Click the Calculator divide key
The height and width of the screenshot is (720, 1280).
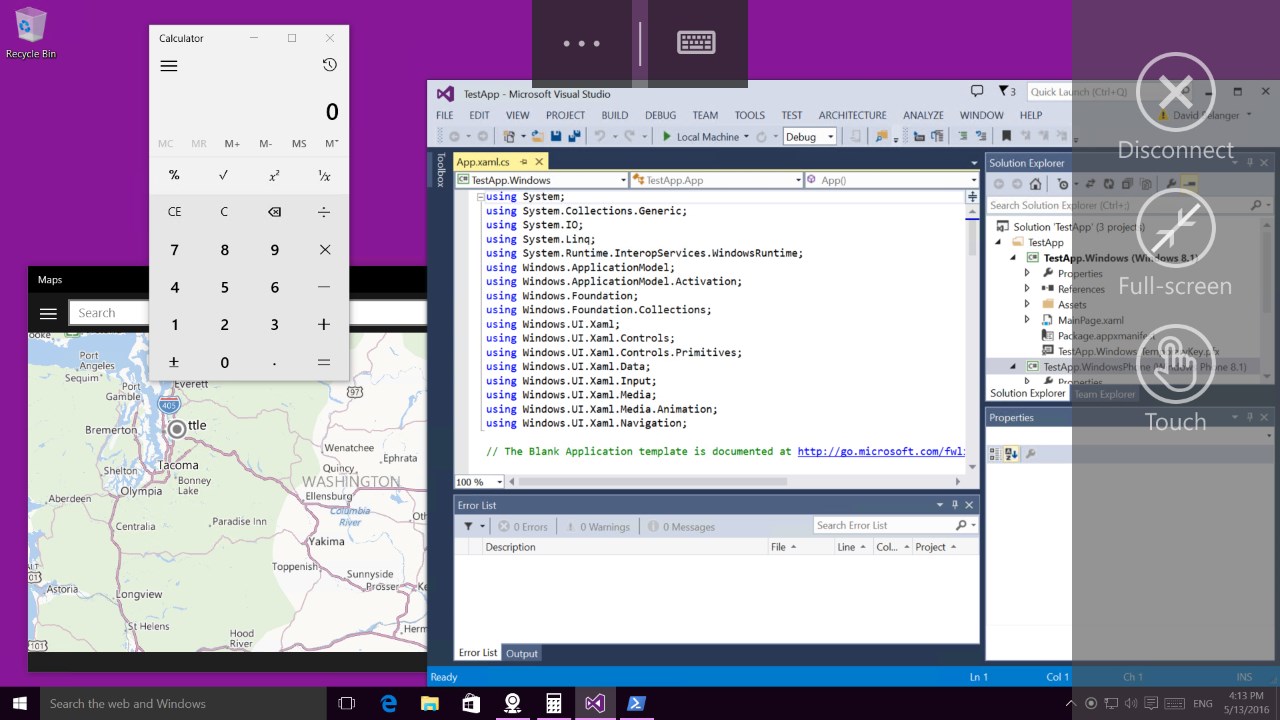click(324, 212)
